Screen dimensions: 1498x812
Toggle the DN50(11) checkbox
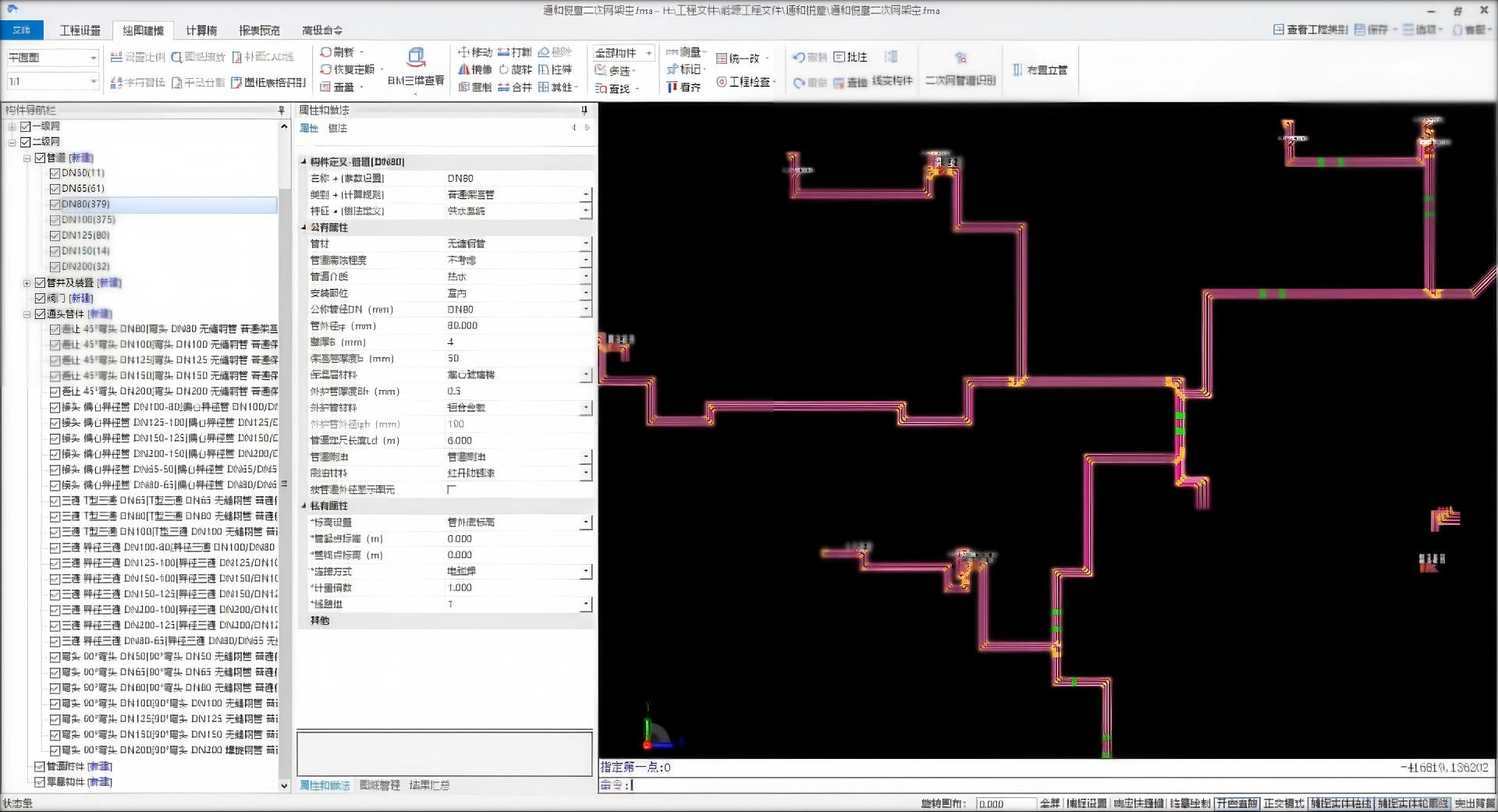pos(55,173)
